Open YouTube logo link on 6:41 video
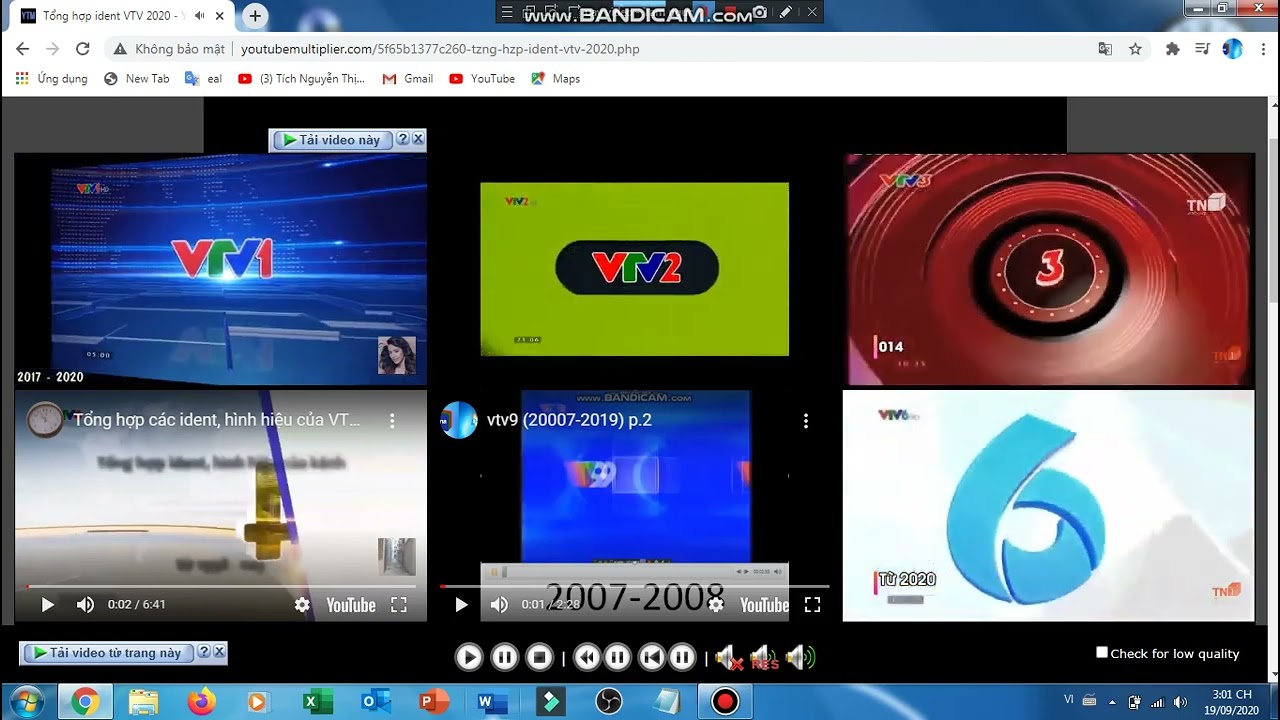 351,605
